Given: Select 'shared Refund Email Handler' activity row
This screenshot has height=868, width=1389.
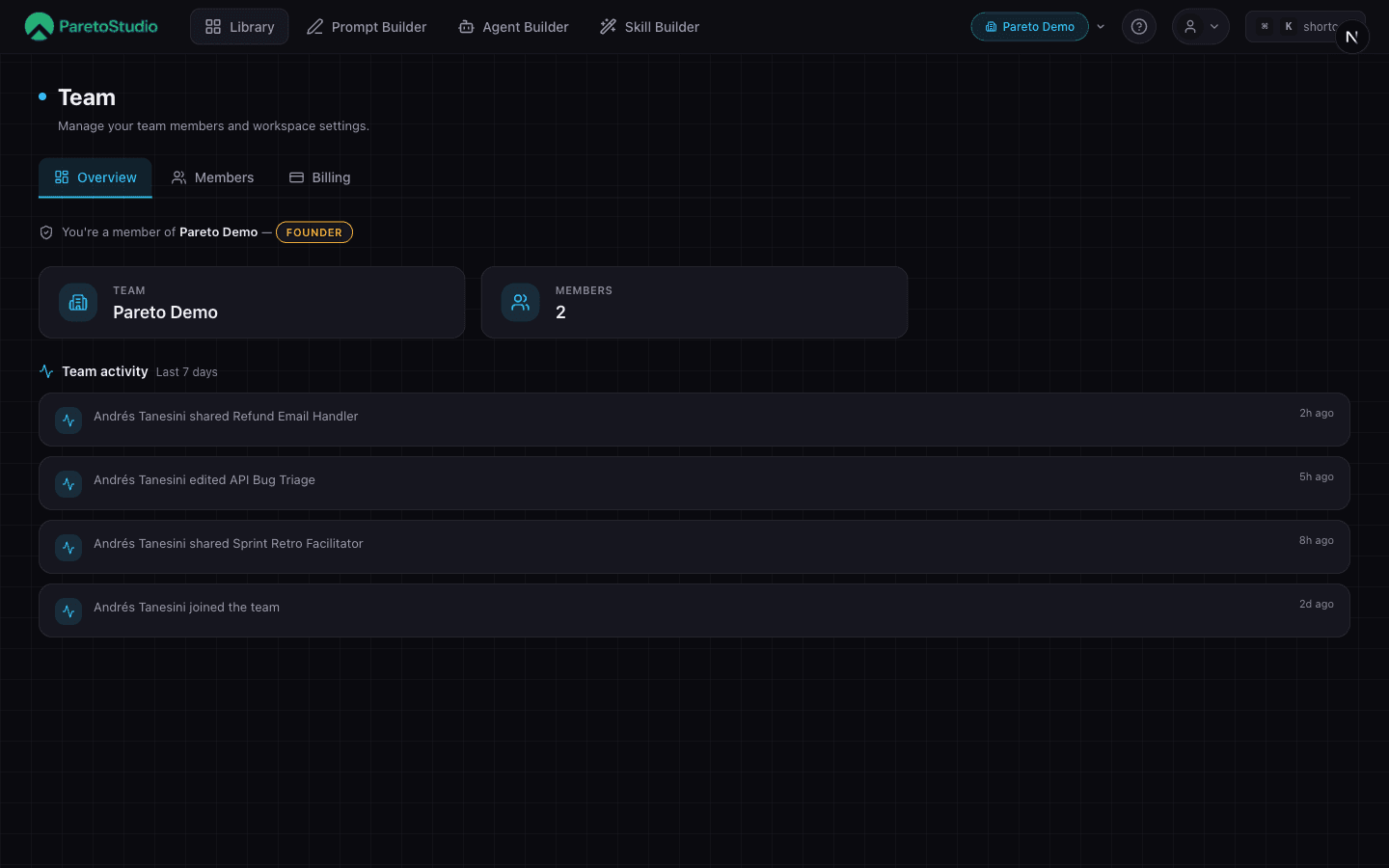Looking at the screenshot, I should (694, 420).
